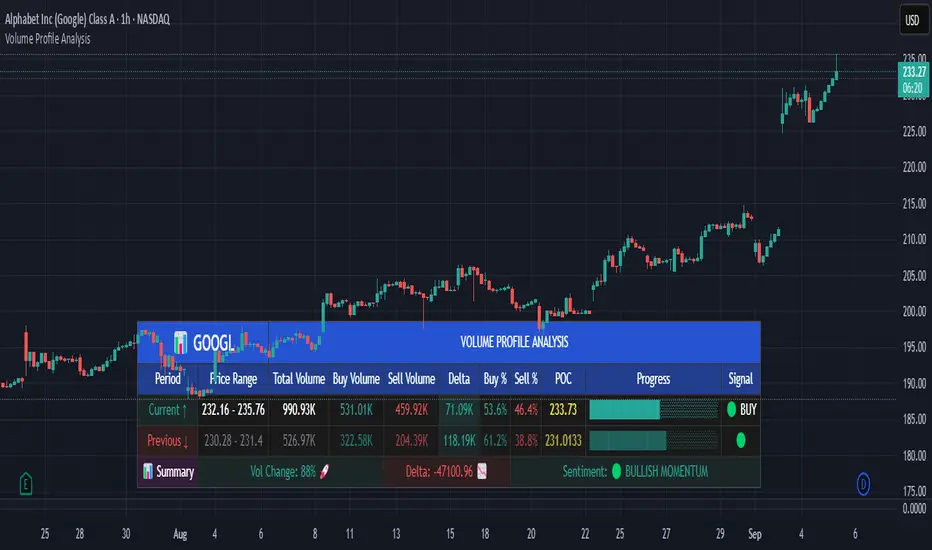Click the dividend D marker icon
This screenshot has width=932, height=550.
pyautogui.click(x=863, y=484)
